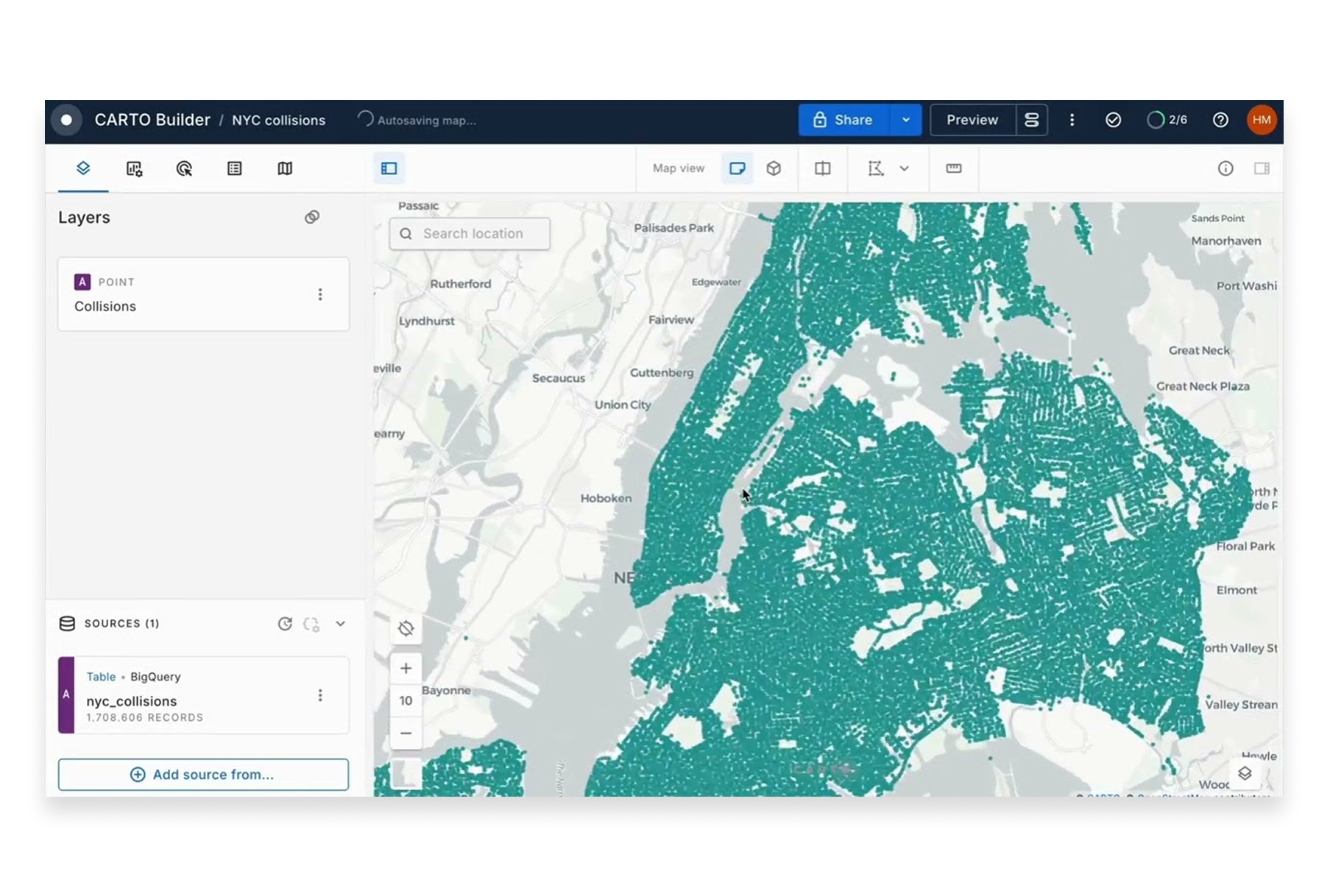Open the Collisions layer options menu
The image size is (1330, 896).
320,294
